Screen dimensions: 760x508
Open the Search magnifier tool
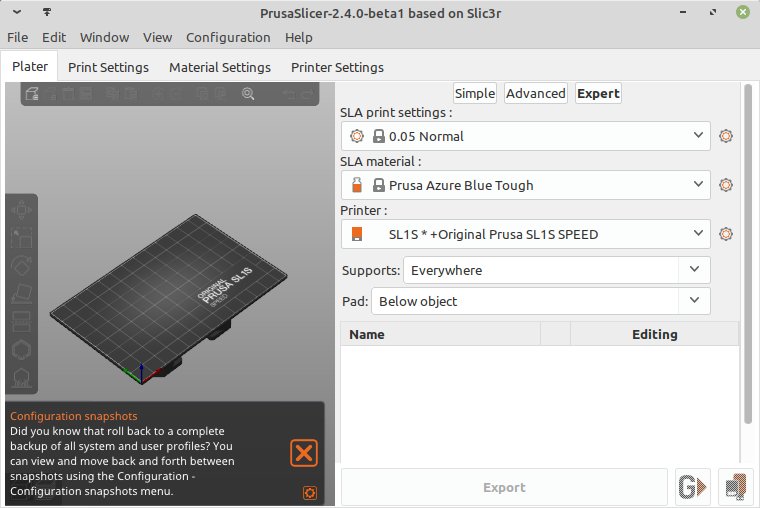point(248,94)
